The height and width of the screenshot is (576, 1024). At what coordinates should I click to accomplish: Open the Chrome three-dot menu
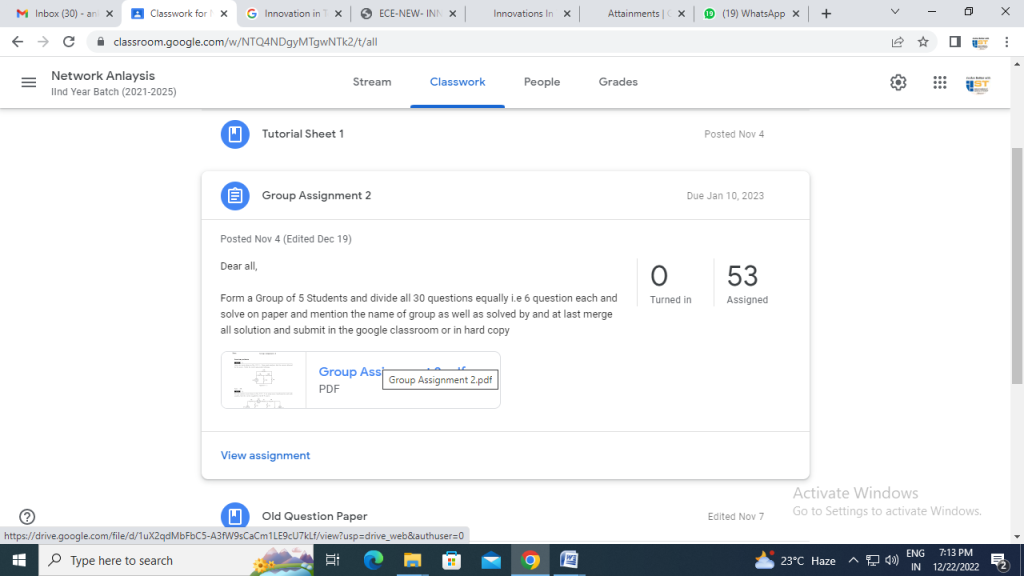pyautogui.click(x=1006, y=42)
